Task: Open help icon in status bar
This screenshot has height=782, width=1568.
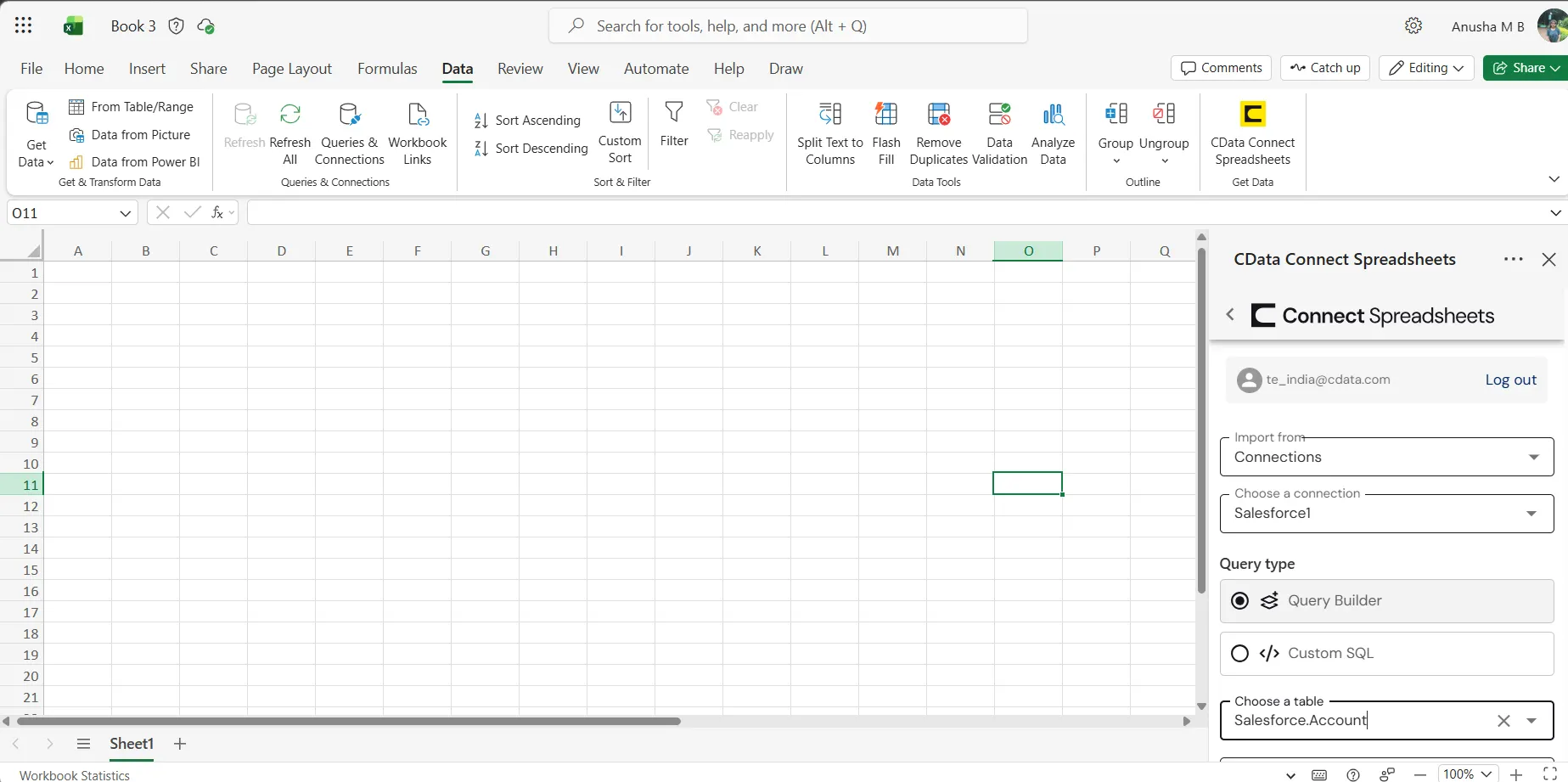Action: point(1353,774)
